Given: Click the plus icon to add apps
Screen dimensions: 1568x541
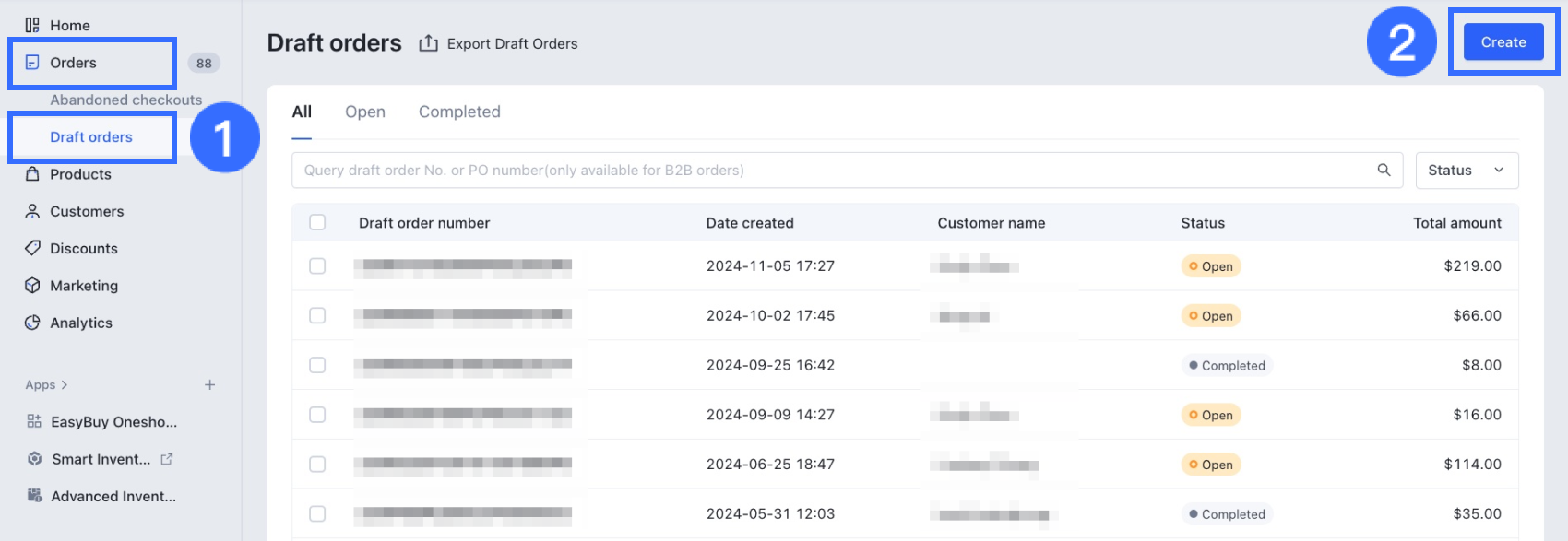Looking at the screenshot, I should (209, 384).
